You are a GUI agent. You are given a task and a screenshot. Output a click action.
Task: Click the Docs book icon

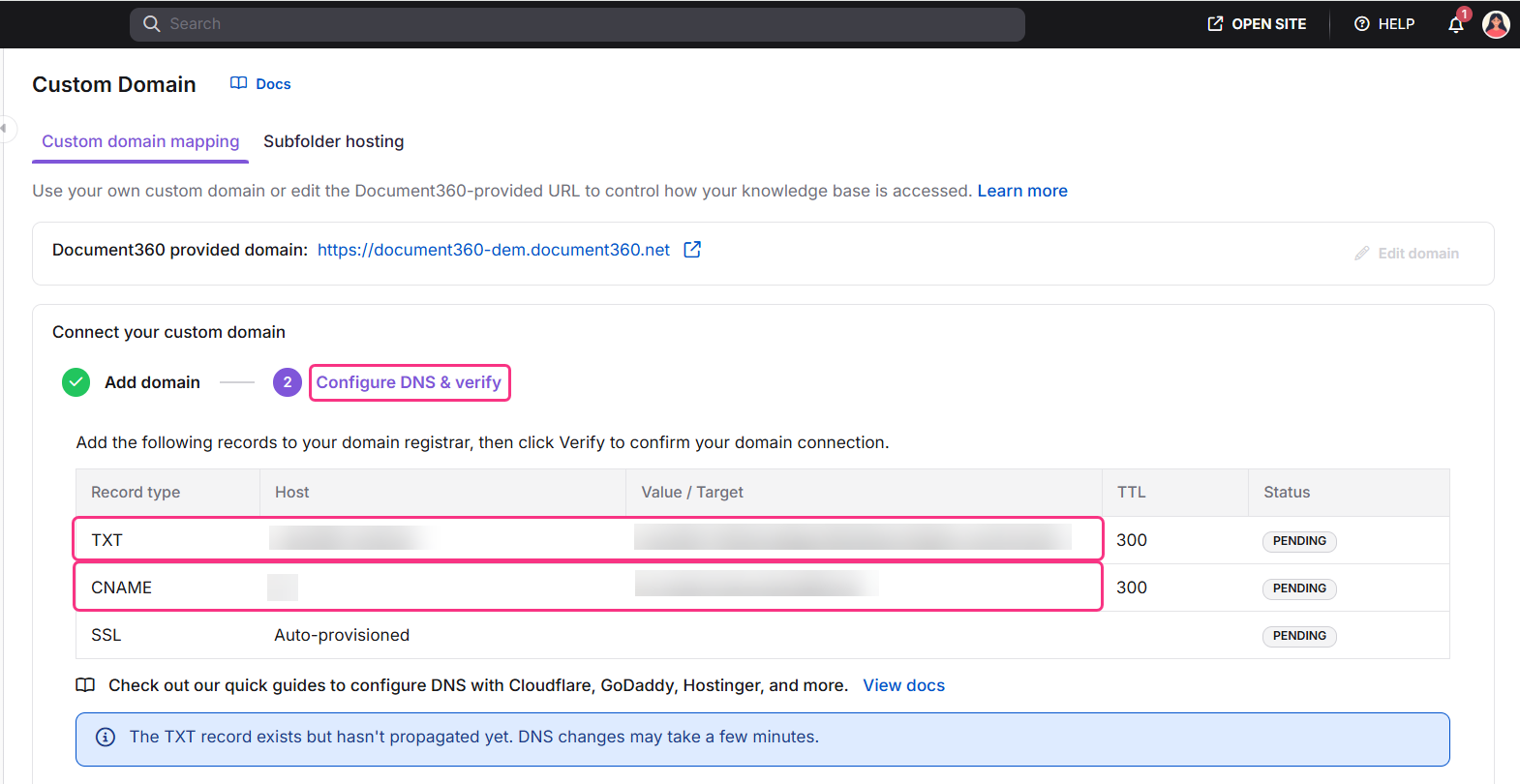(x=238, y=83)
